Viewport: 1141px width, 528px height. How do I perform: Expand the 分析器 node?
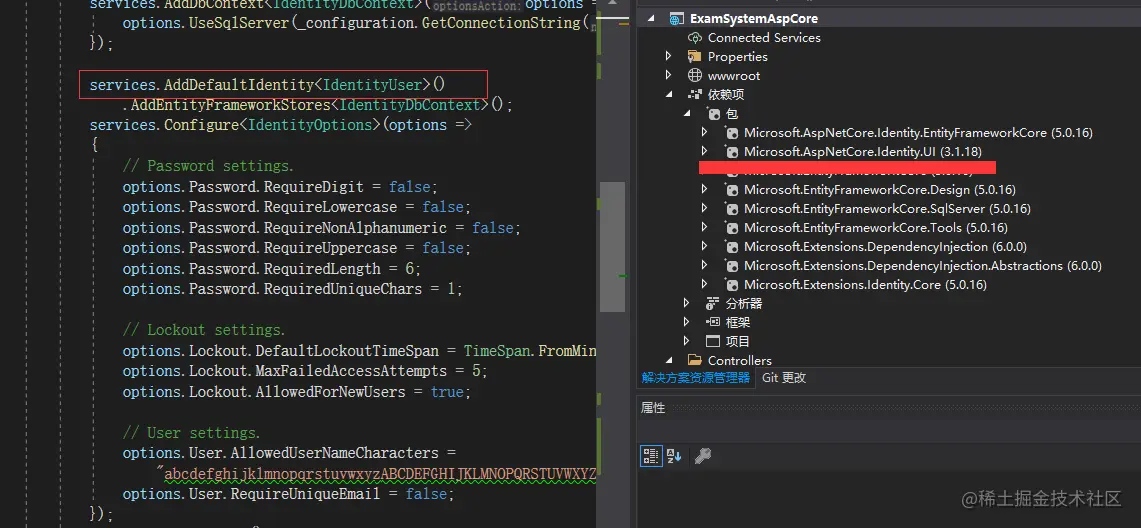coord(686,303)
